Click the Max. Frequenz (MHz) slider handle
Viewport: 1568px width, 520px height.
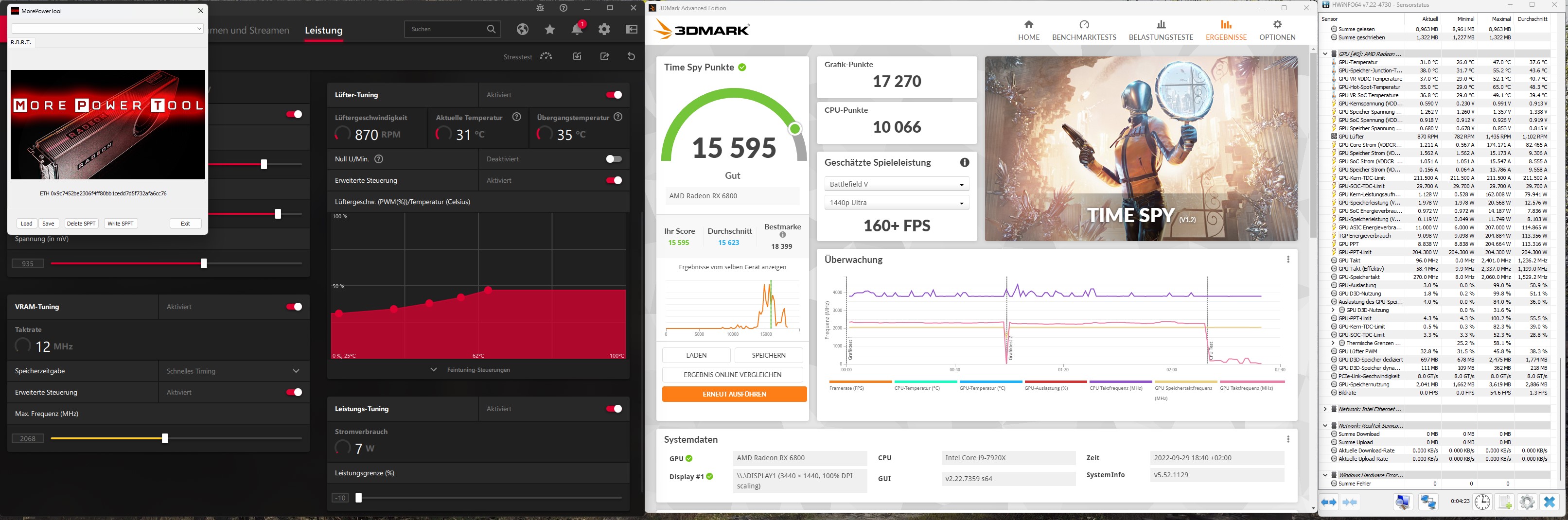(x=165, y=438)
